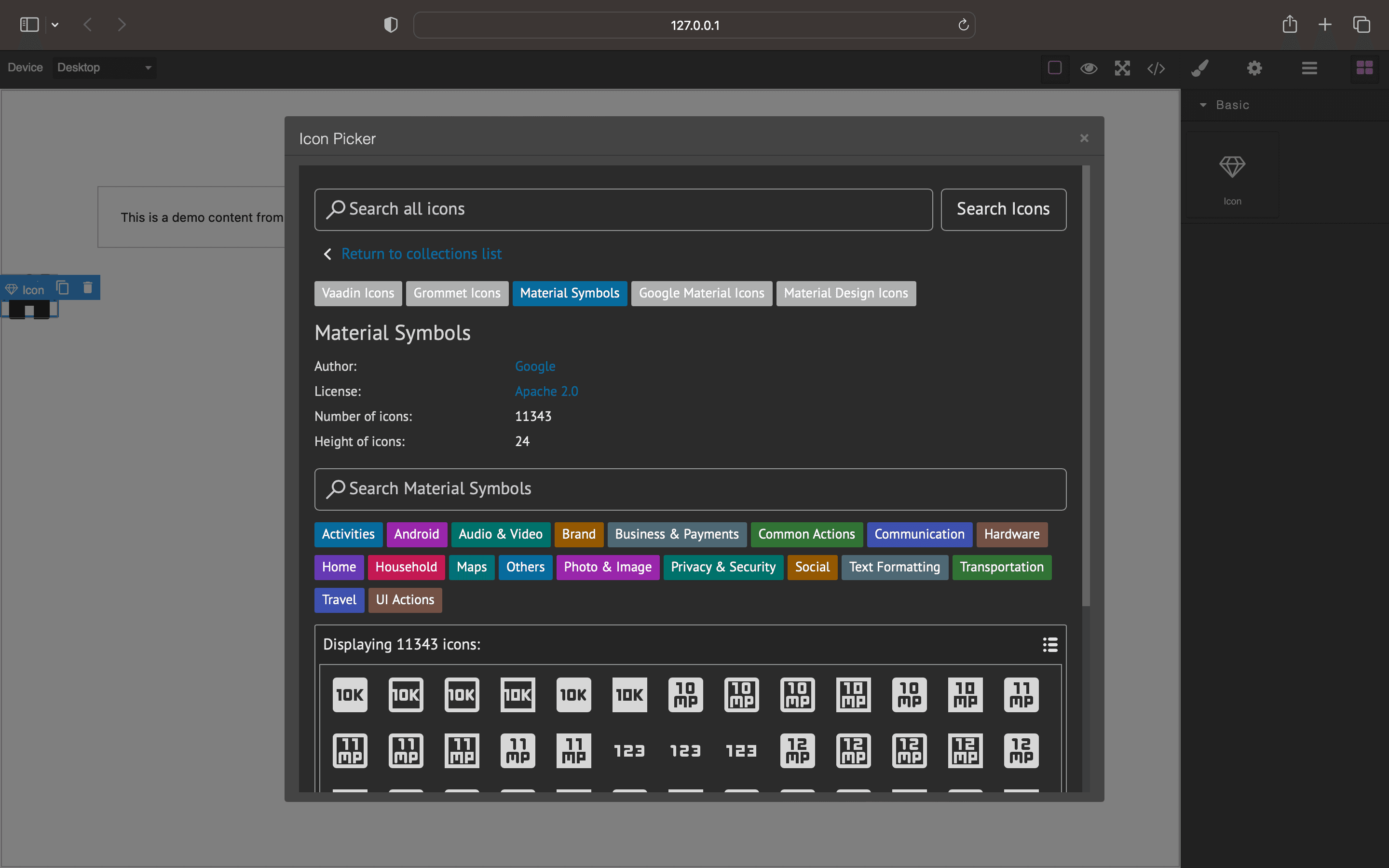The width and height of the screenshot is (1389, 868).
Task: Select the Material Symbols collection tab
Action: coord(570,293)
